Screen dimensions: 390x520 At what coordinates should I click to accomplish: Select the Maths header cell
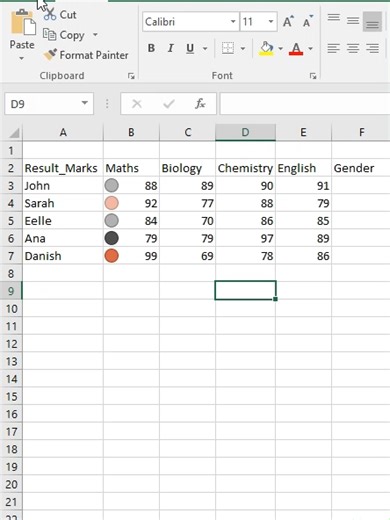131,168
